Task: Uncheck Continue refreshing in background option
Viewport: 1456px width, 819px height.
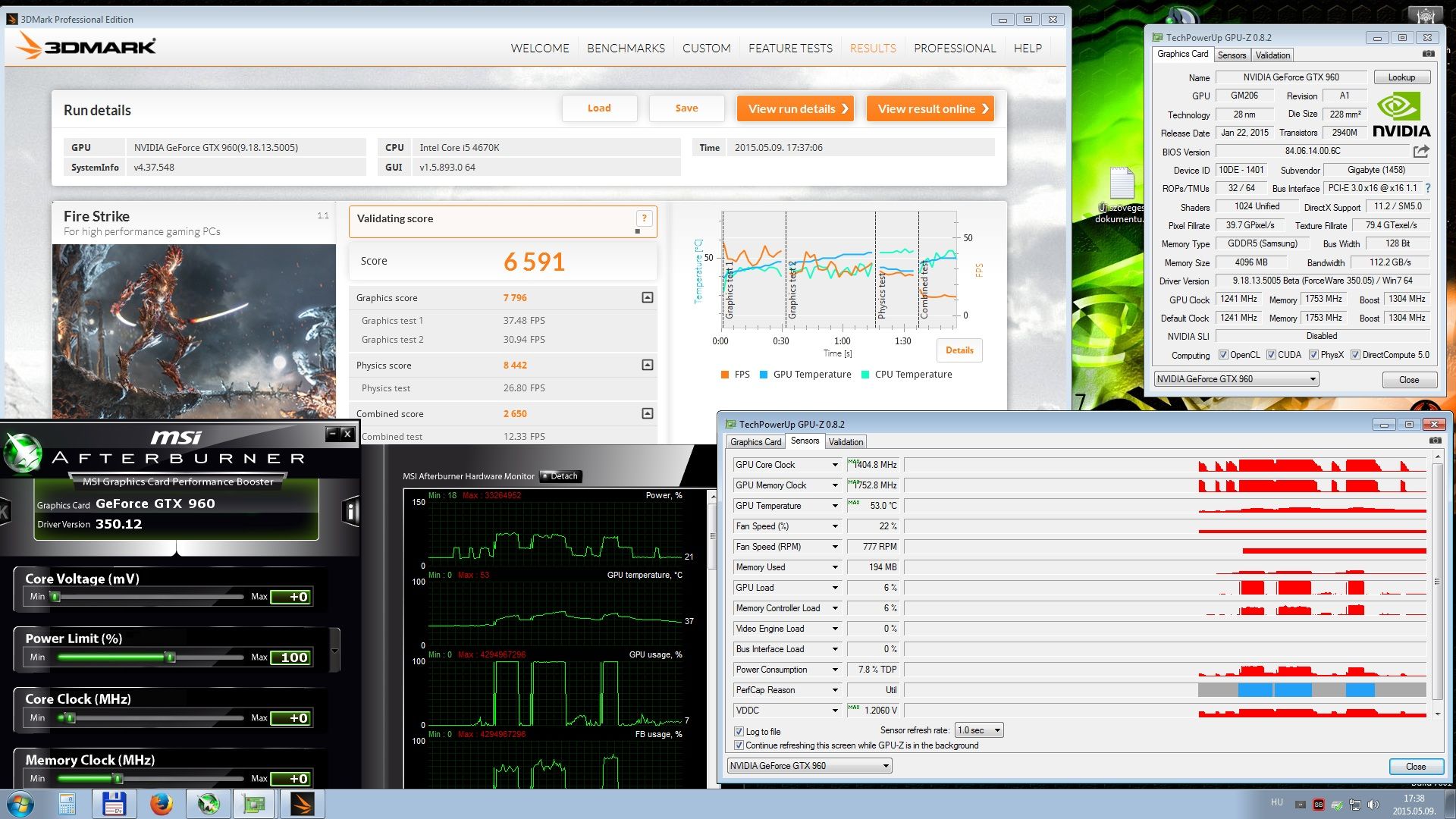Action: coord(739,745)
